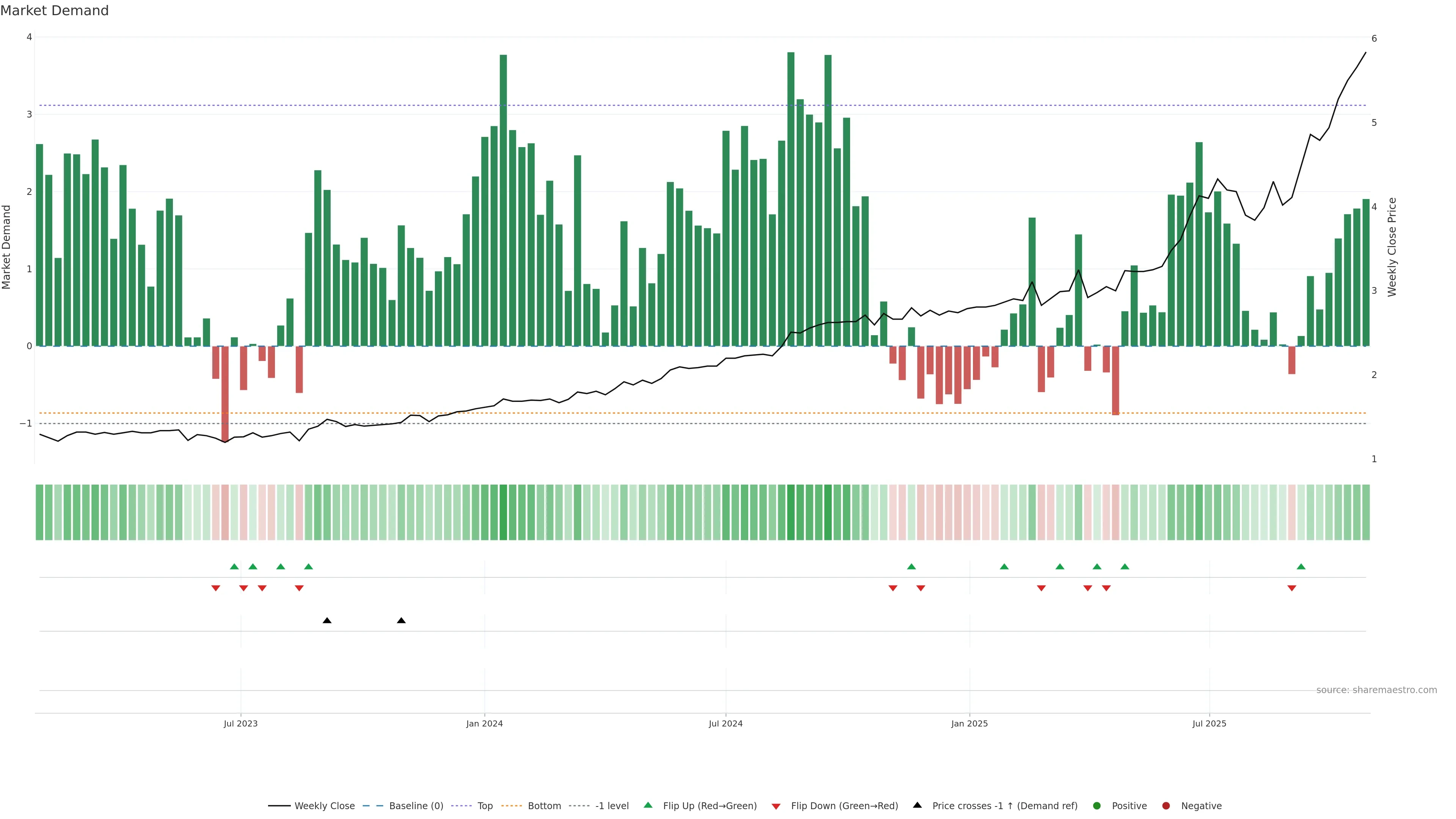Click the red Flip Down triangle legend icon
Image resolution: width=1456 pixels, height=819 pixels.
pyautogui.click(x=776, y=806)
